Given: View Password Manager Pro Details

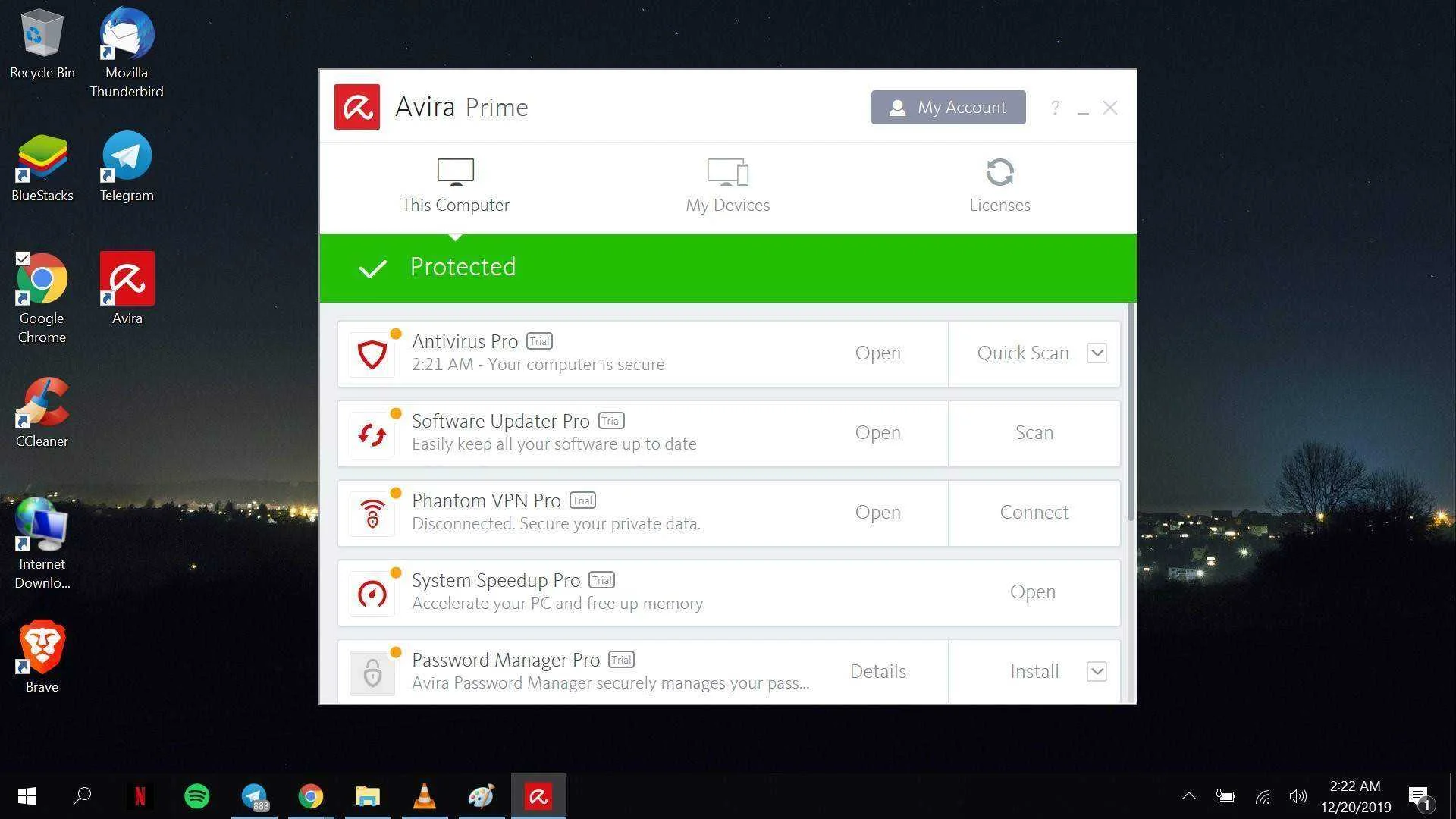Looking at the screenshot, I should click(x=878, y=671).
